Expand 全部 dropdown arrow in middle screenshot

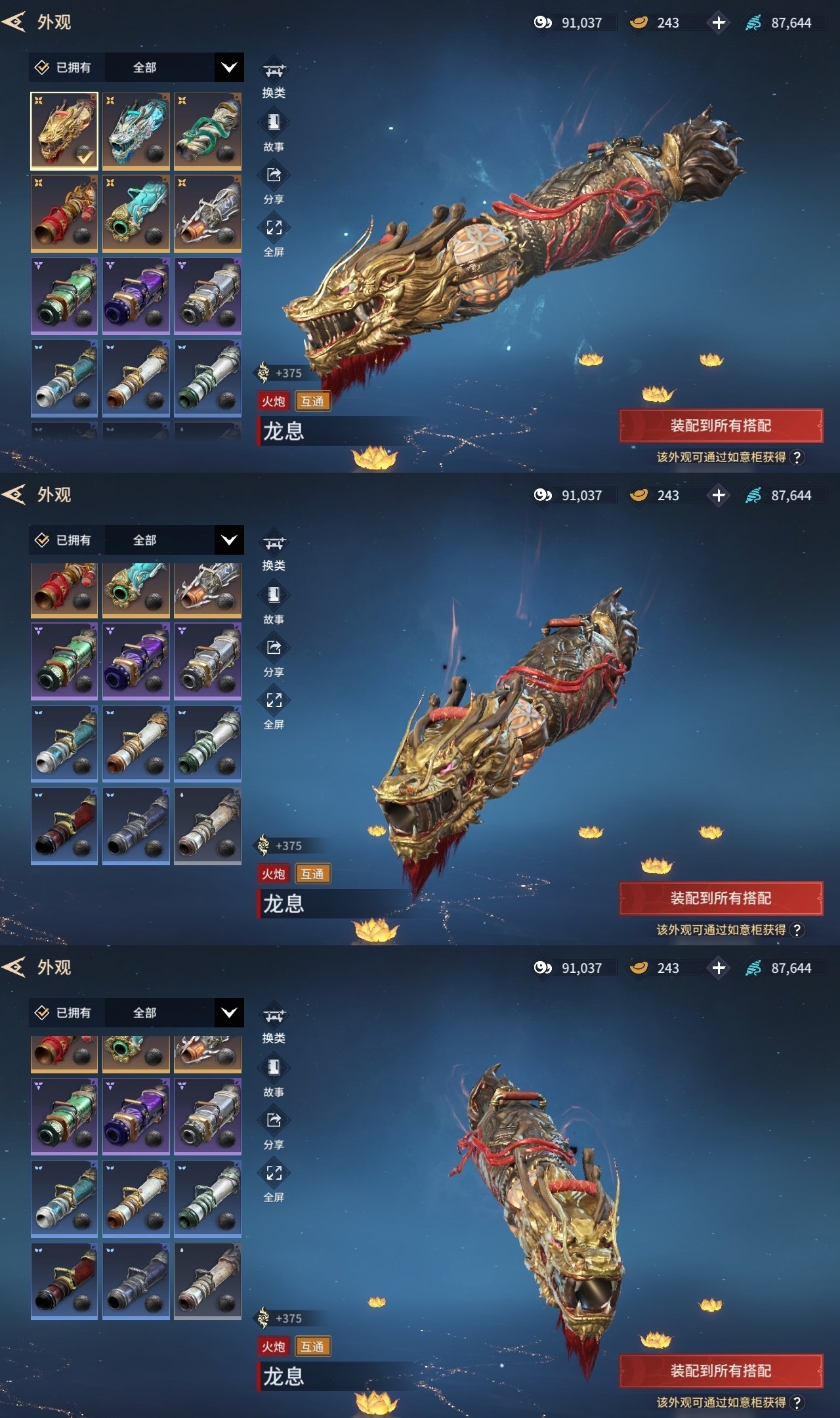[x=229, y=540]
